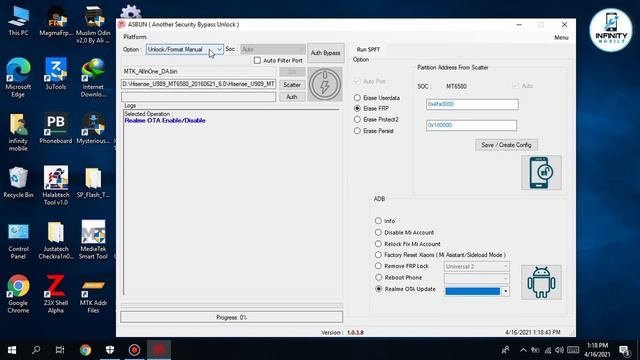The image size is (640, 360).
Task: Open Windows Security shield on taskbar
Action: [x=110, y=350]
